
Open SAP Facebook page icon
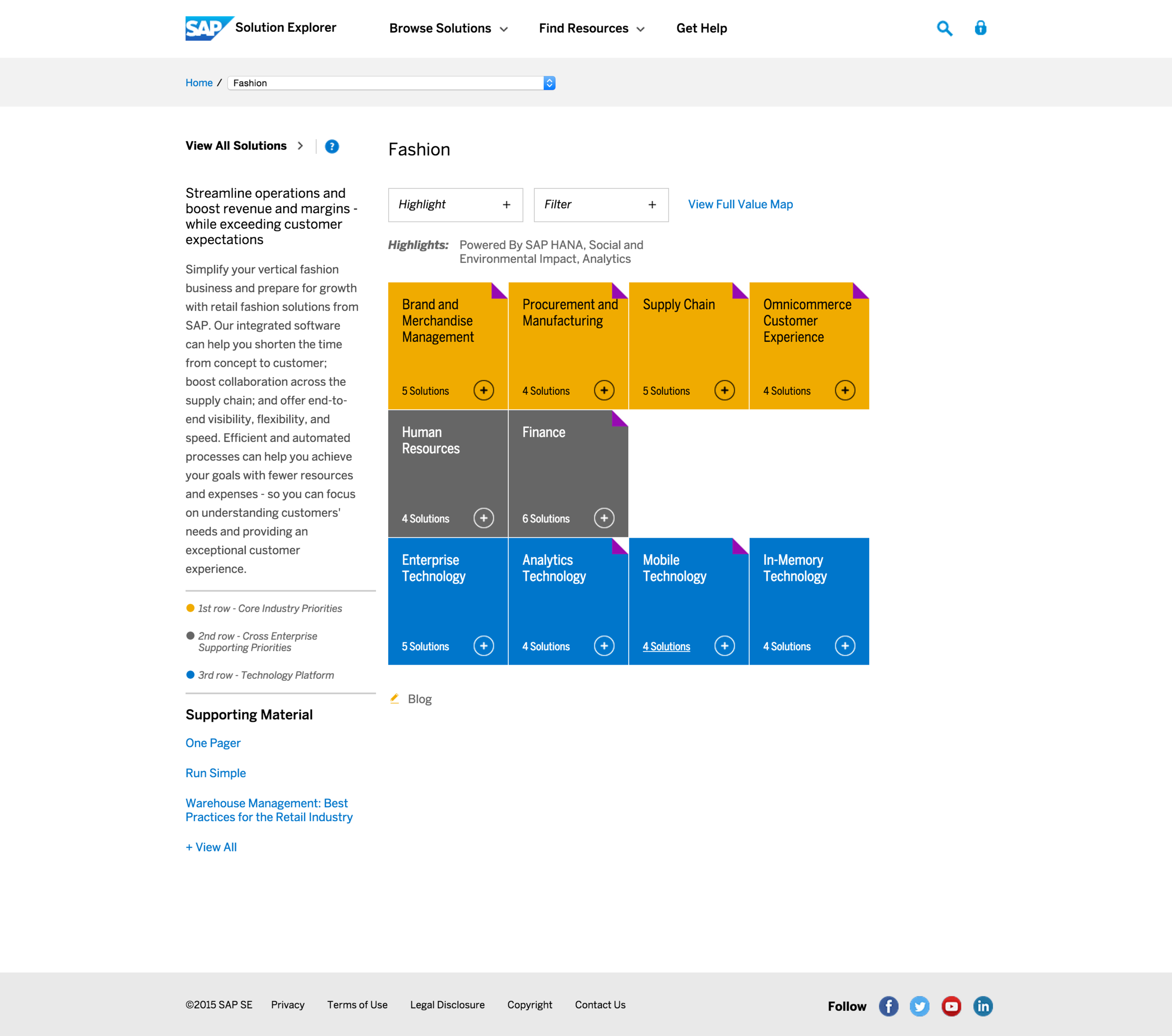[888, 1006]
